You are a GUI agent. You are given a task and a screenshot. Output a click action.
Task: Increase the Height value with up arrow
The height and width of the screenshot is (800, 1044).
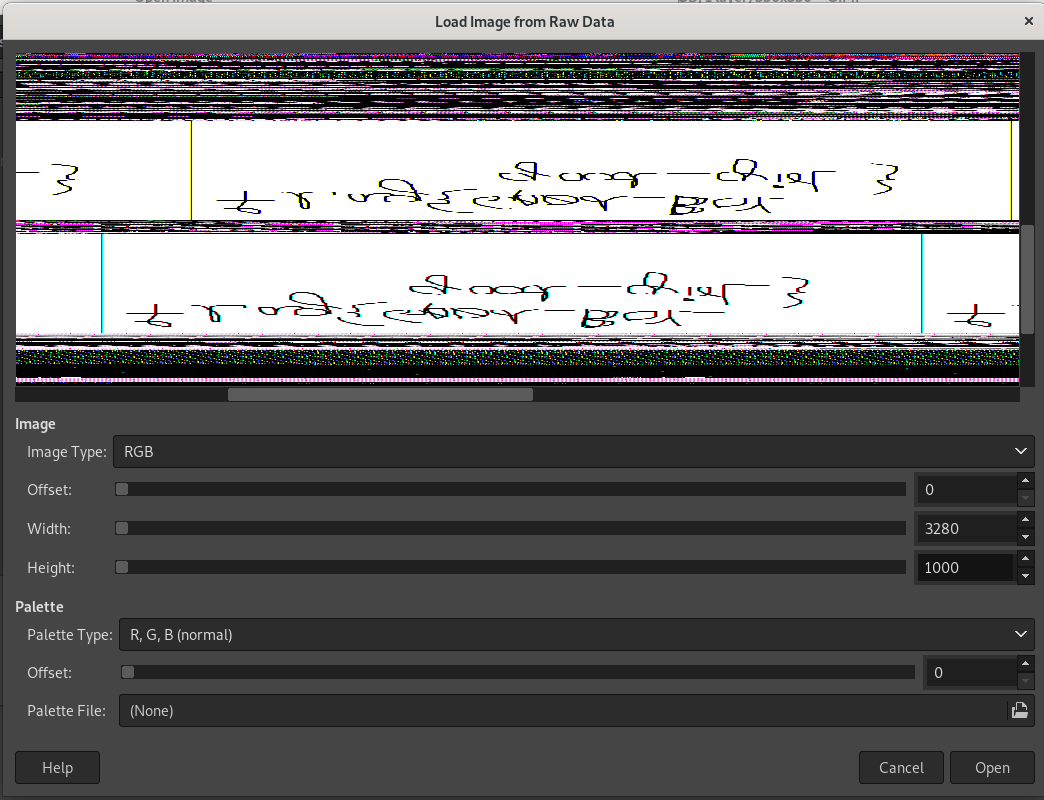pyautogui.click(x=1025, y=559)
